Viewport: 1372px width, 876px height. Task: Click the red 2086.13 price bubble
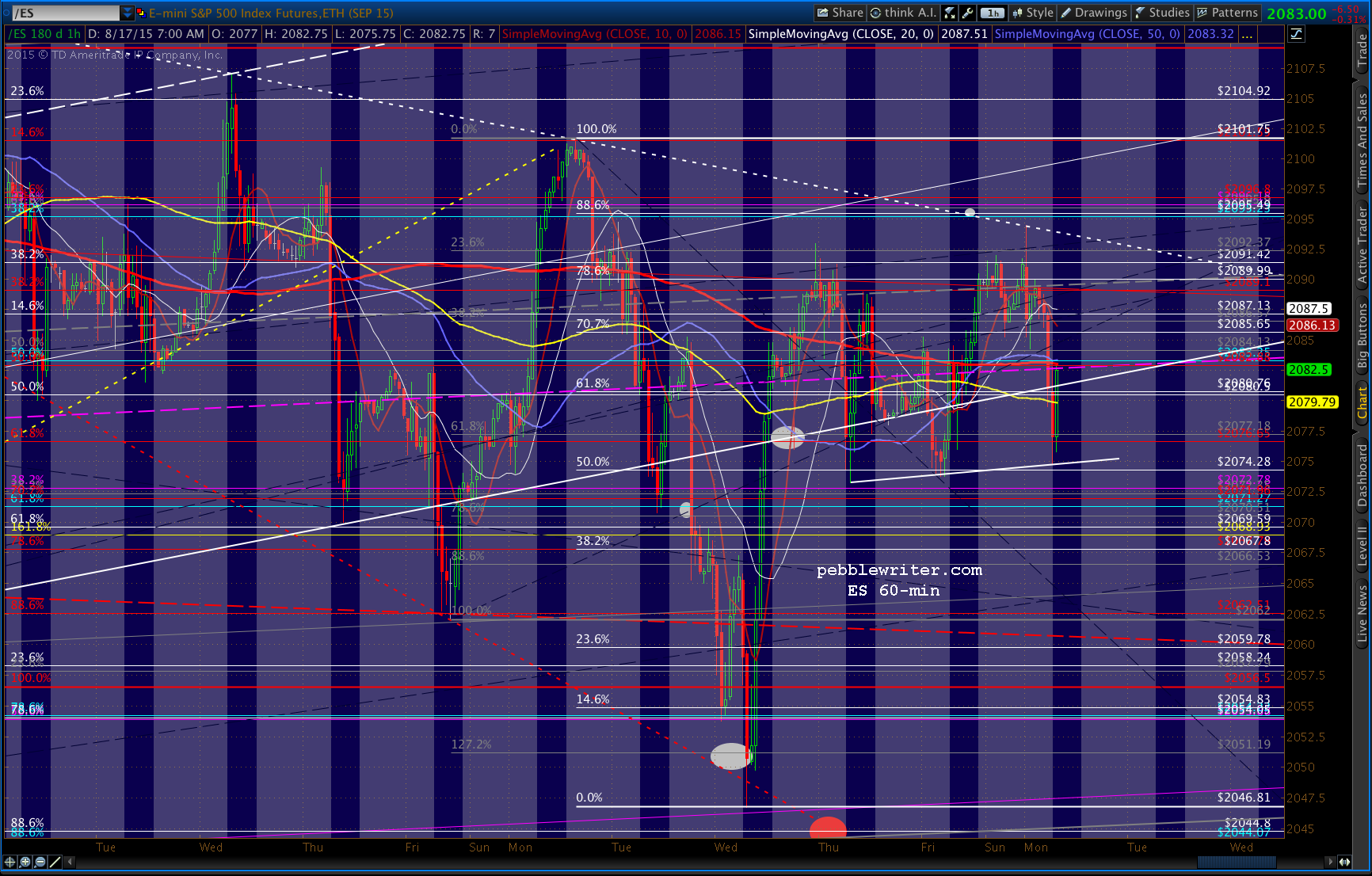coord(1312,326)
